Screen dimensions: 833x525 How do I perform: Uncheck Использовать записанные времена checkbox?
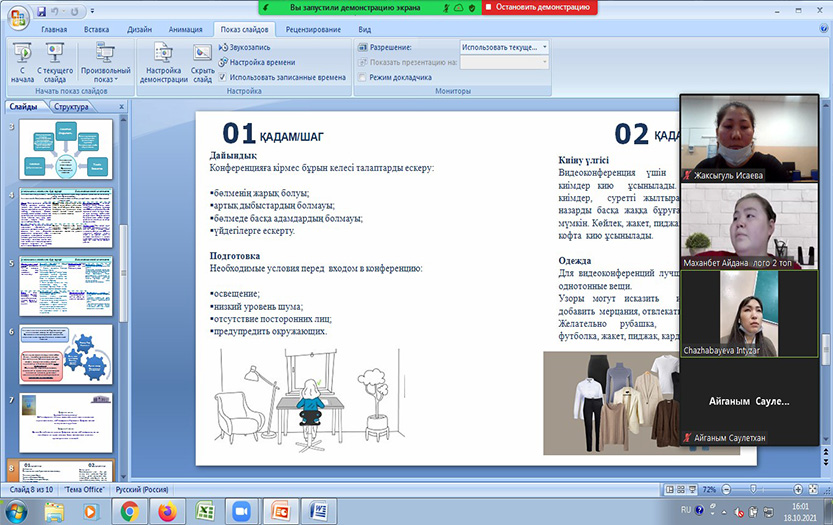tap(223, 76)
